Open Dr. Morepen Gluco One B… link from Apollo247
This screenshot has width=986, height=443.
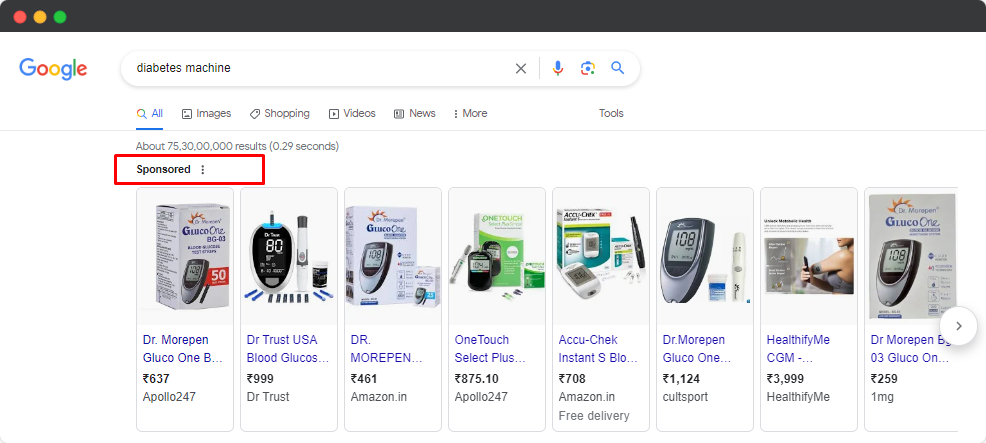click(x=182, y=349)
